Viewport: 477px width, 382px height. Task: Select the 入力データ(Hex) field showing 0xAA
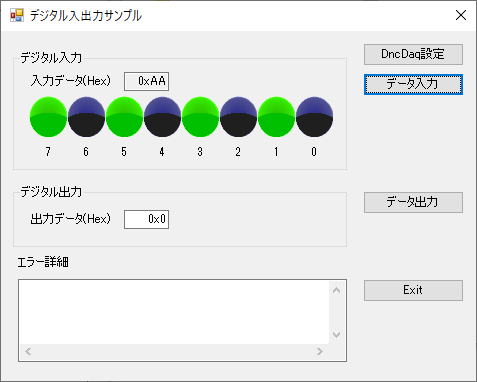point(147,81)
